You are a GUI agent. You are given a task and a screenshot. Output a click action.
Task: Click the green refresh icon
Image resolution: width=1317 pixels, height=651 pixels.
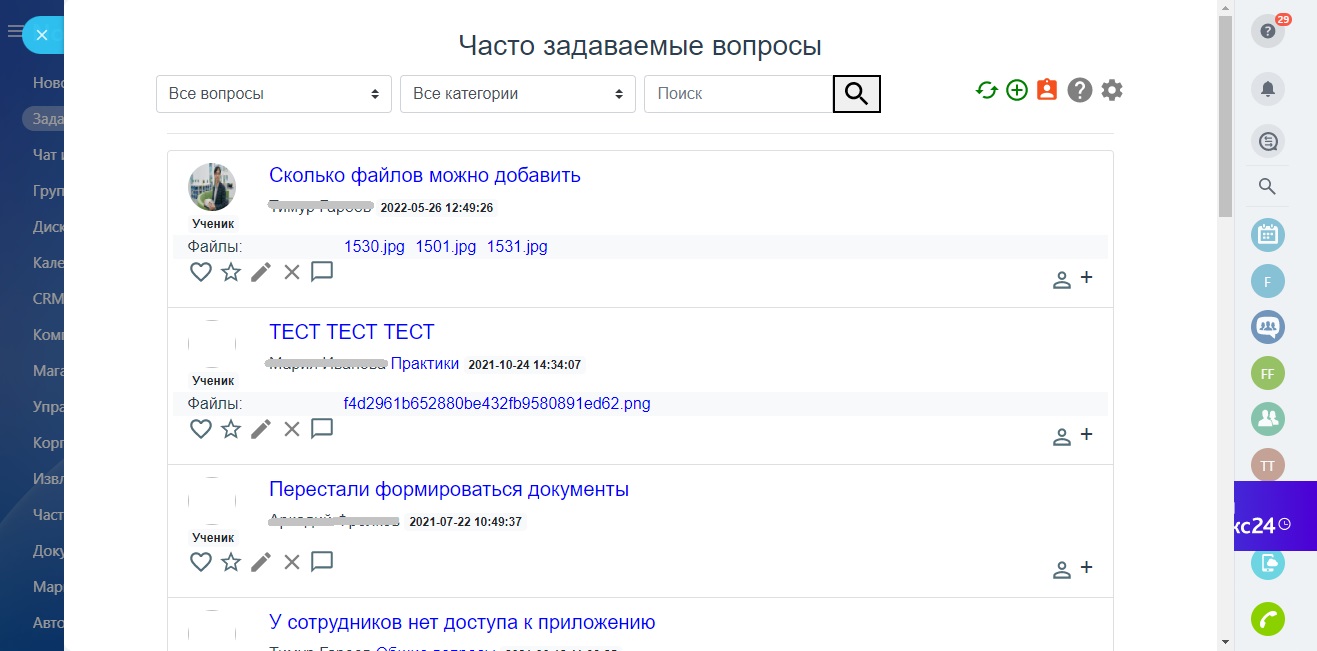987,91
